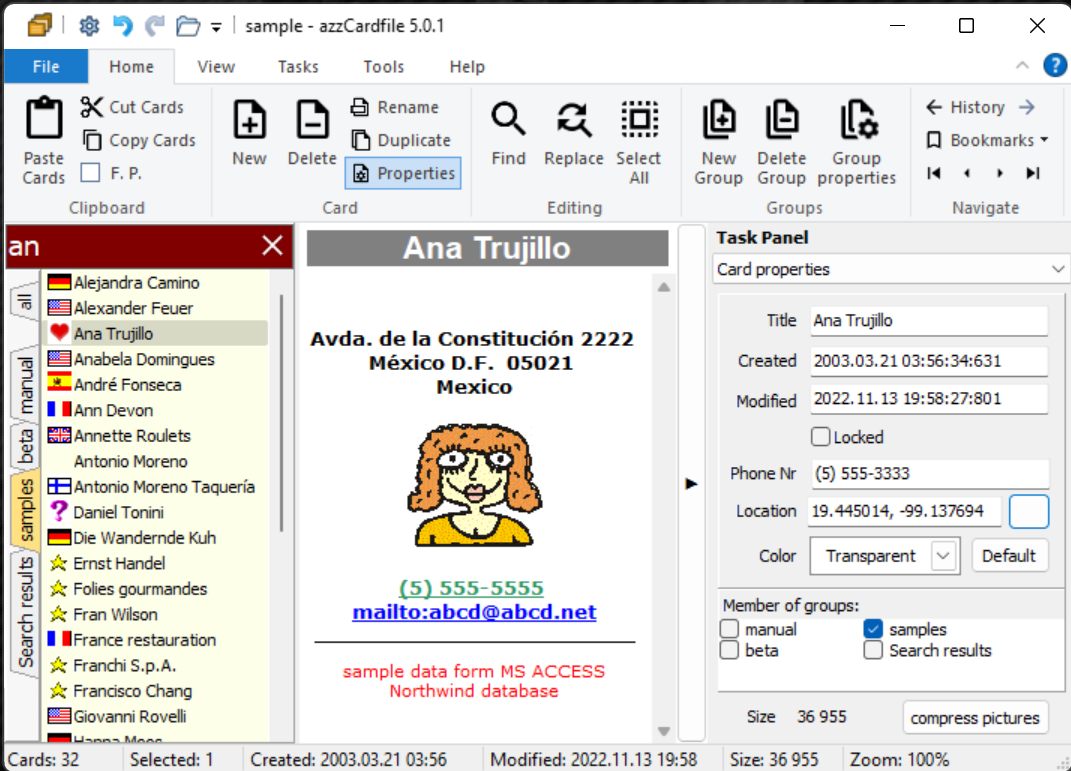Select Ernst Handel card in list
The width and height of the screenshot is (1071, 771).
(157, 563)
